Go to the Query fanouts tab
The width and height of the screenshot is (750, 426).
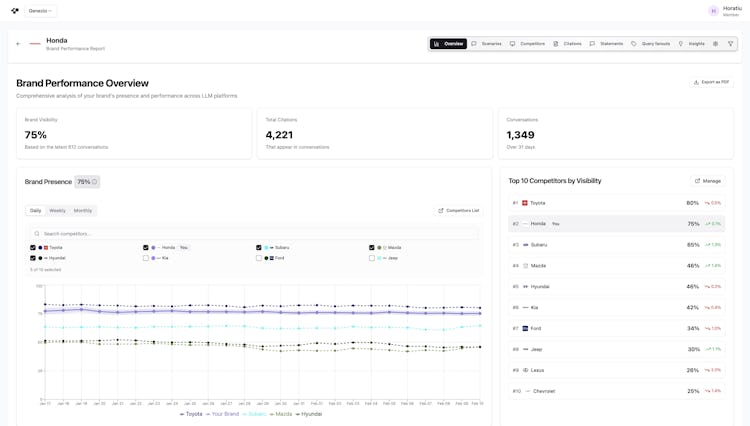pos(651,44)
